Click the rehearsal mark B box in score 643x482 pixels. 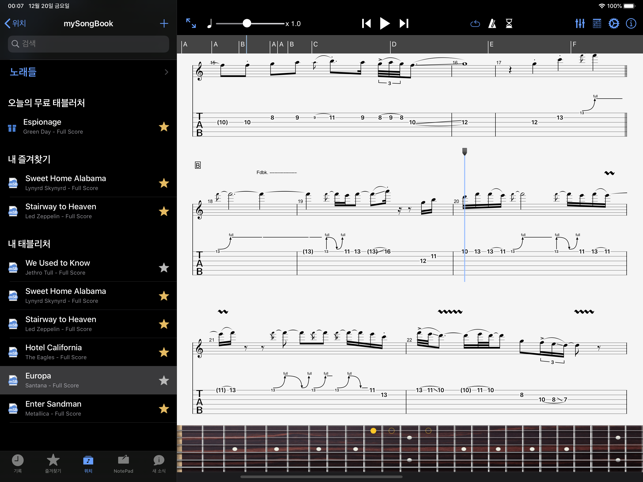(198, 165)
